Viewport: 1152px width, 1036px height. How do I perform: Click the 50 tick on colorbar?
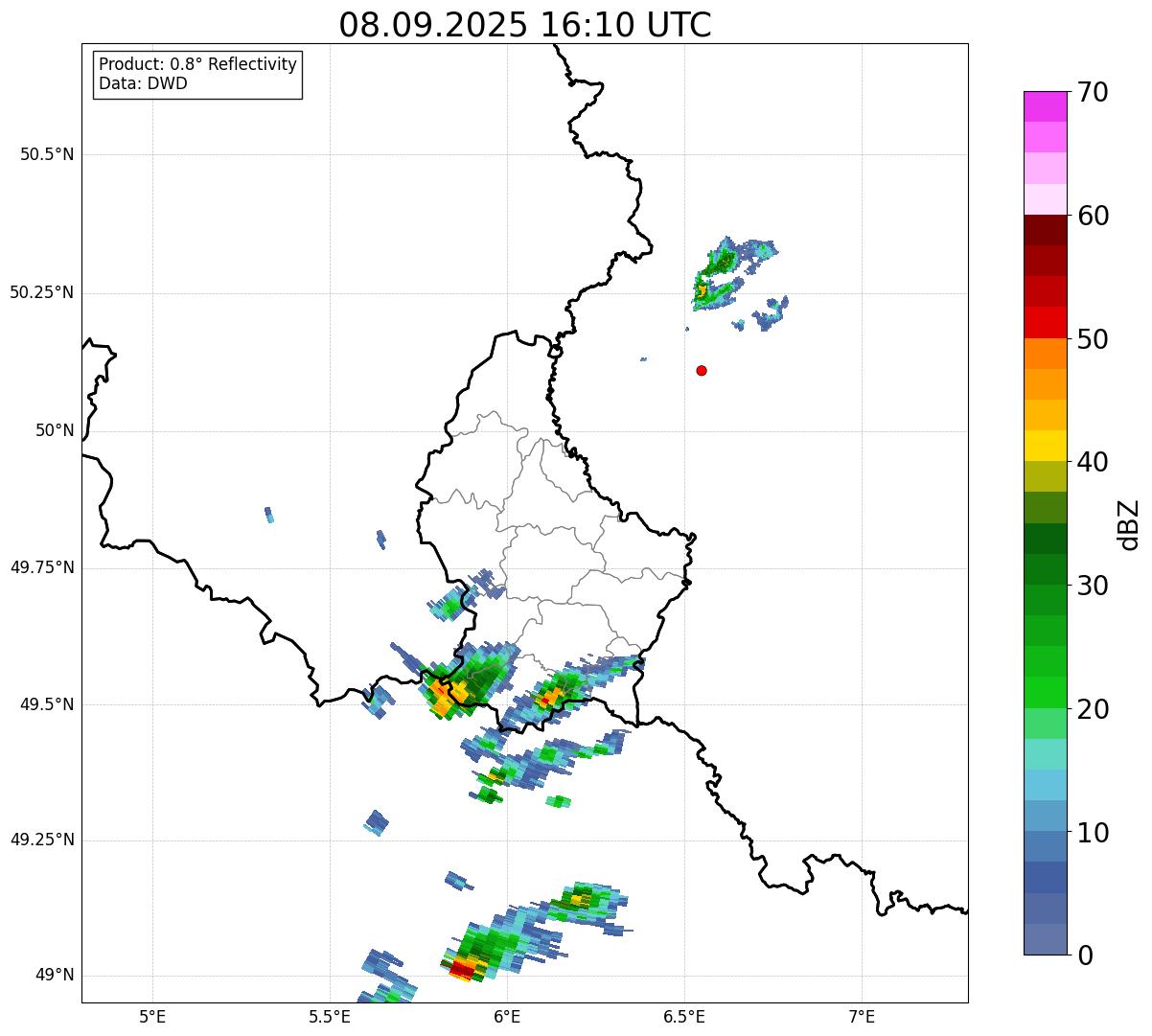click(1093, 339)
